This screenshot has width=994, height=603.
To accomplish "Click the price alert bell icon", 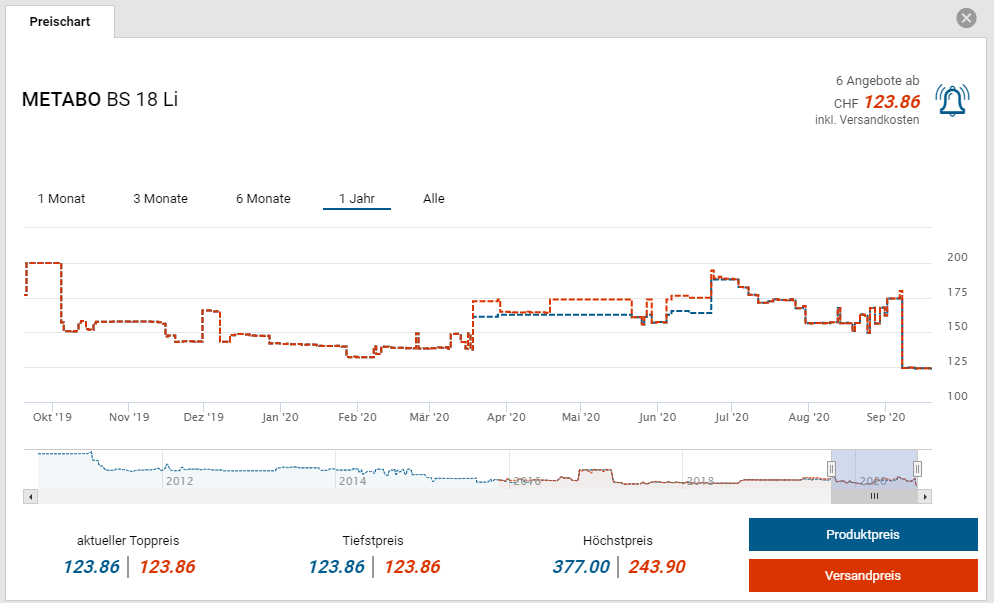I will [x=952, y=100].
